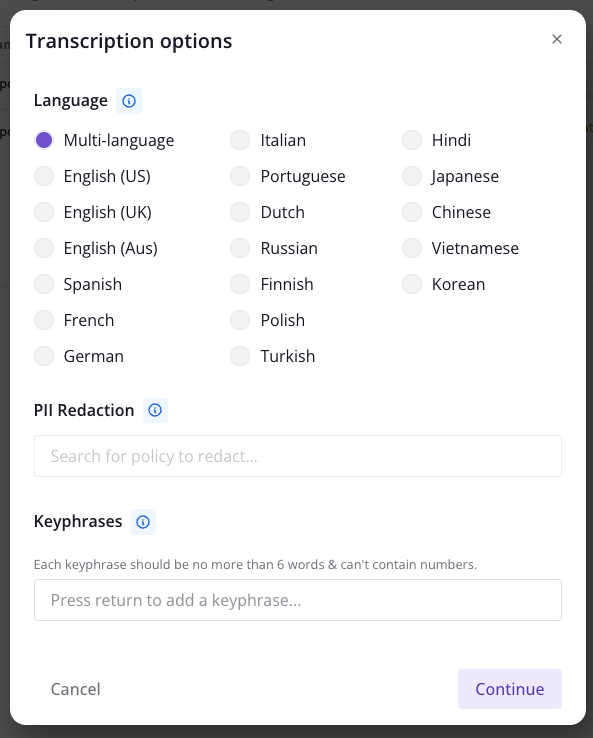This screenshot has width=593, height=738.
Task: Select the Hindi radio button
Action: tap(412, 140)
